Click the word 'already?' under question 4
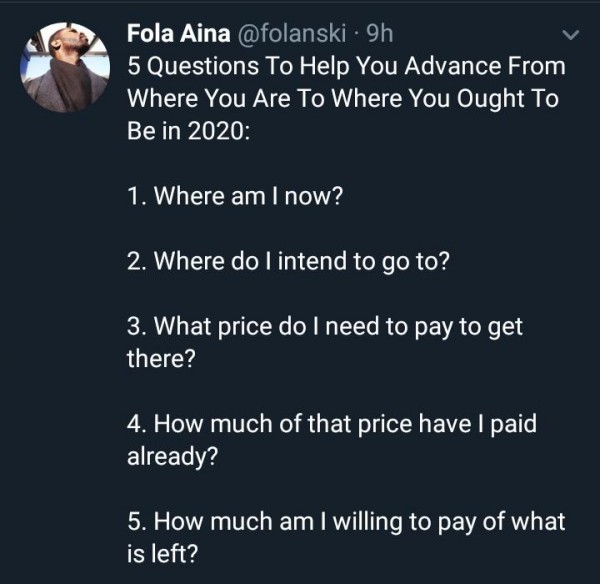600x584 pixels. [172, 457]
